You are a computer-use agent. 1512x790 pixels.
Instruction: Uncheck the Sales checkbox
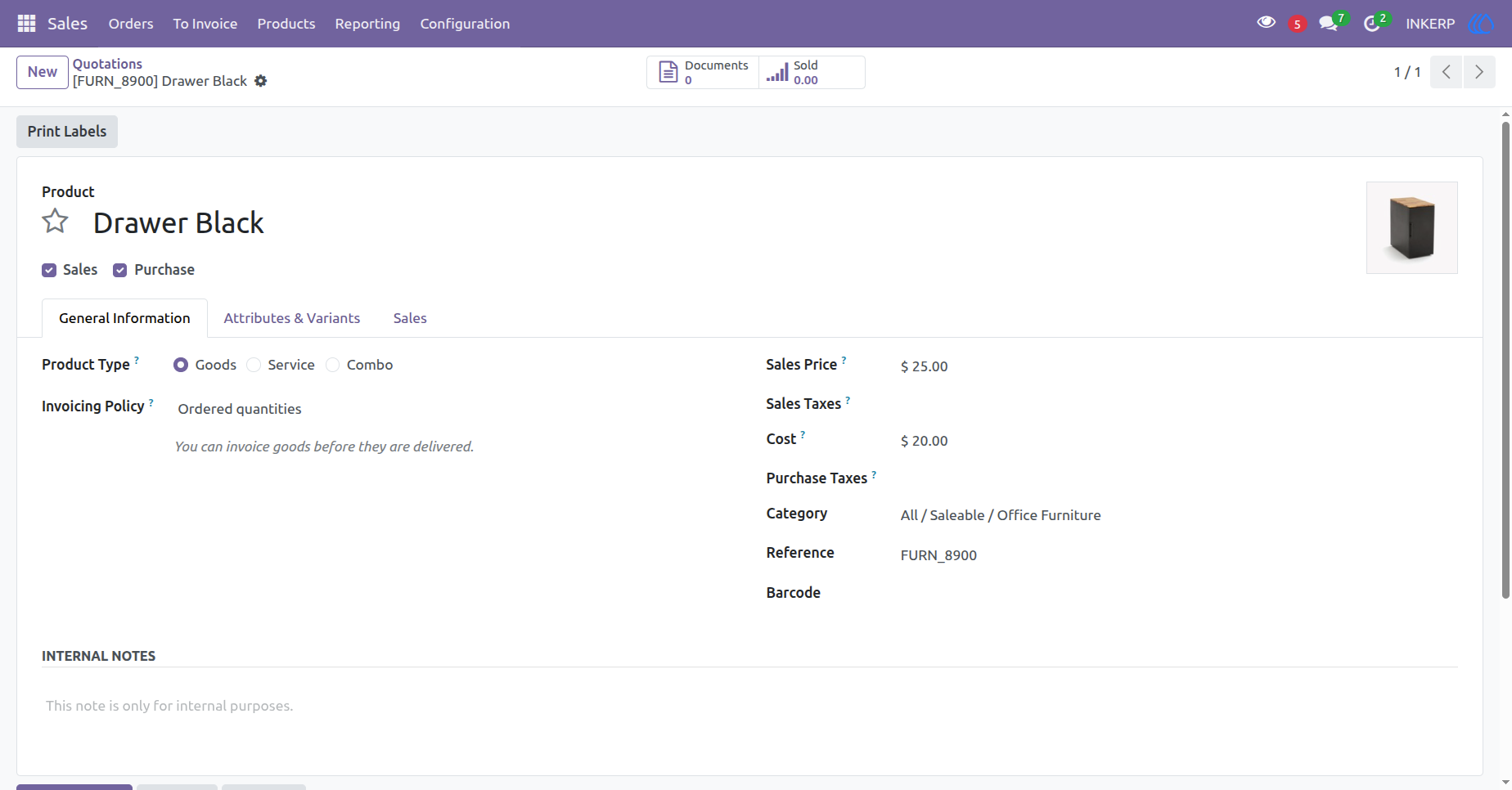coord(49,270)
